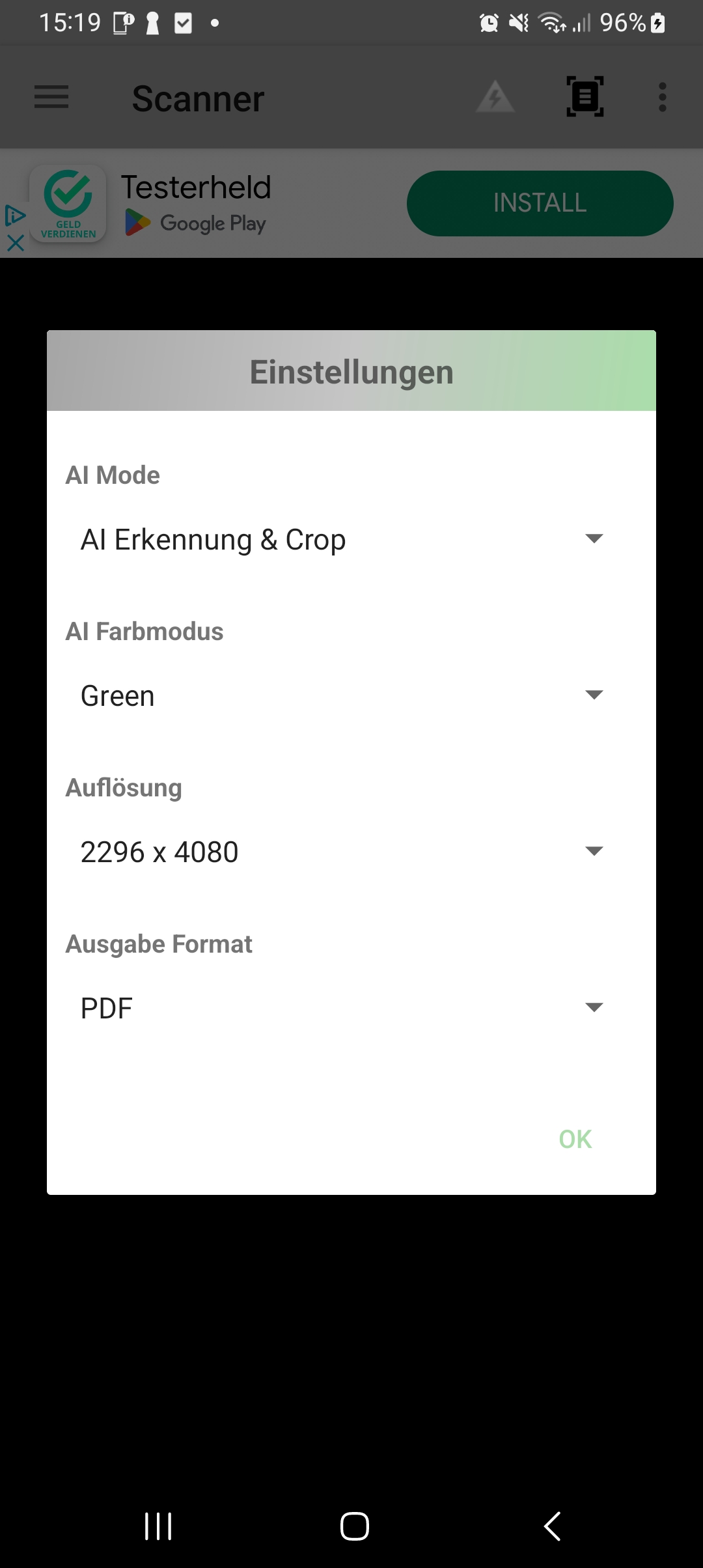703x1568 pixels.
Task: Tap the Android home button
Action: (x=354, y=1526)
